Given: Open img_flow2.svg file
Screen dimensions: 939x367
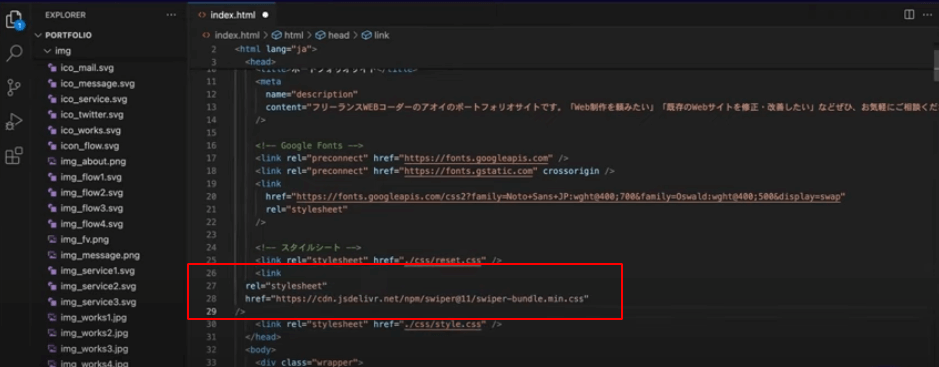Looking at the screenshot, I should [92, 193].
